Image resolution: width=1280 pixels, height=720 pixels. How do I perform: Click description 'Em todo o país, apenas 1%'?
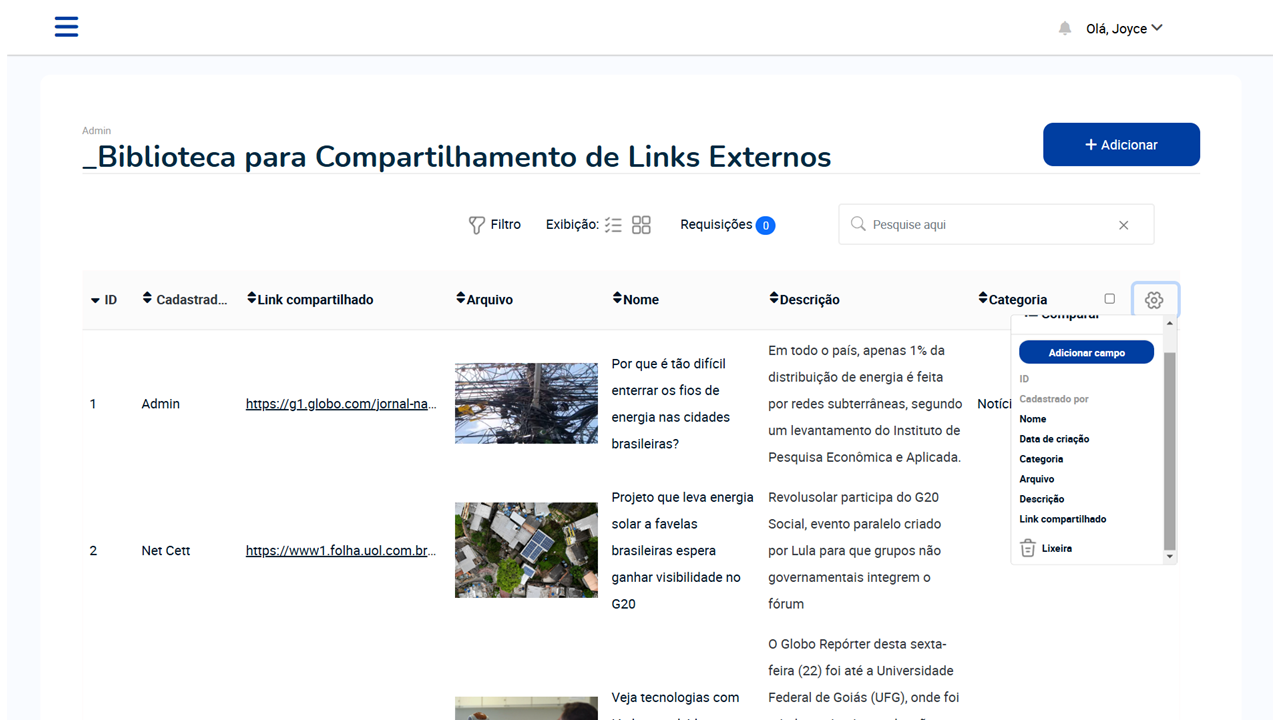click(864, 404)
